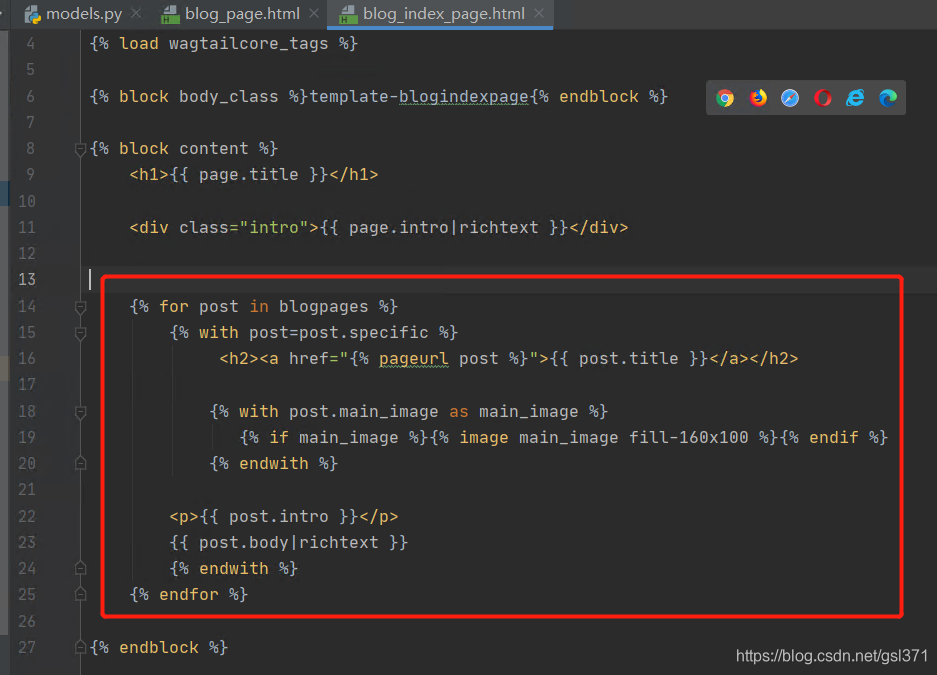The image size is (937, 675).
Task: Click underlined blogindexpage text
Action: coord(464,96)
